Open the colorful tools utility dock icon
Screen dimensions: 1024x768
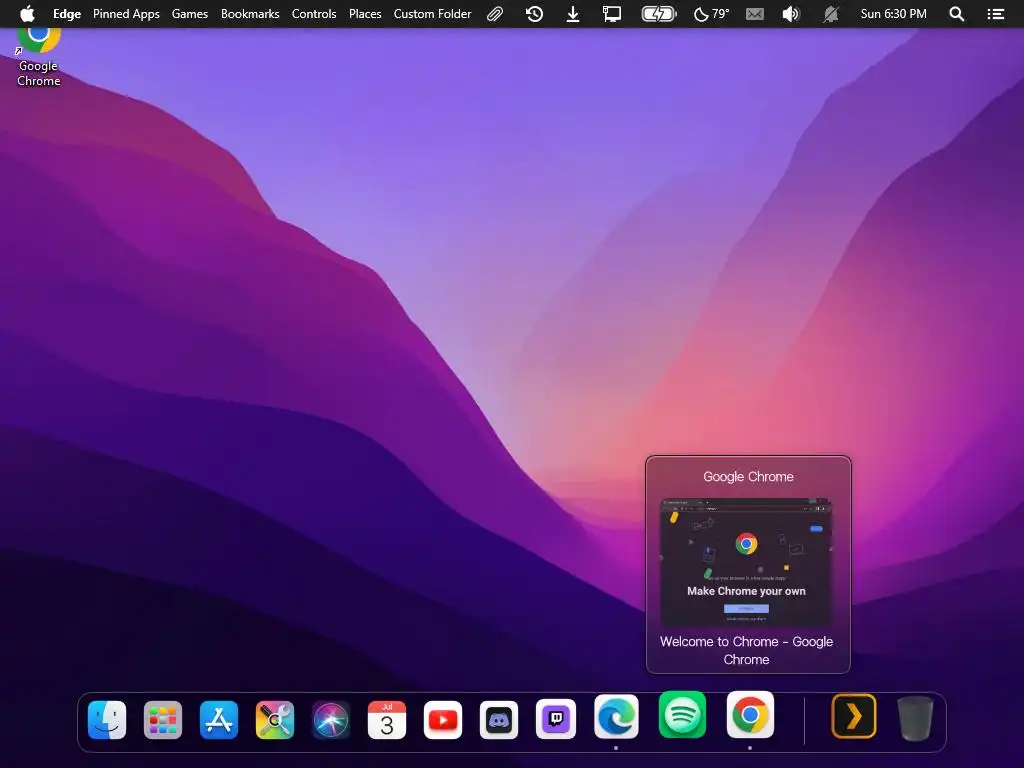pyautogui.click(x=275, y=720)
